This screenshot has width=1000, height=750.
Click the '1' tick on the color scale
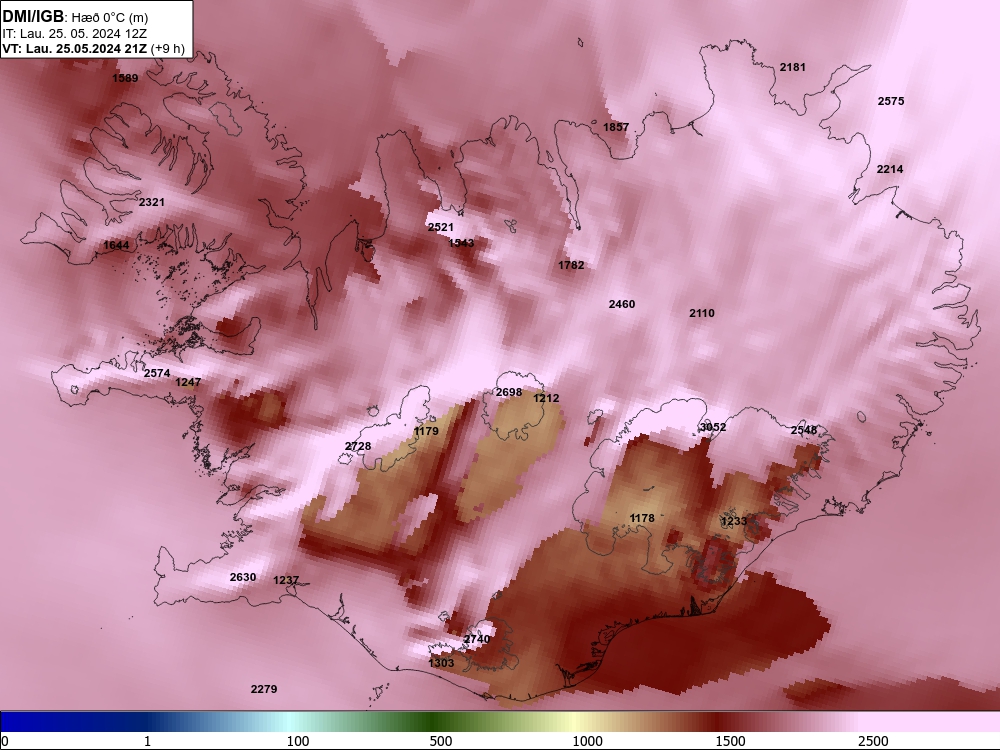[x=147, y=741]
